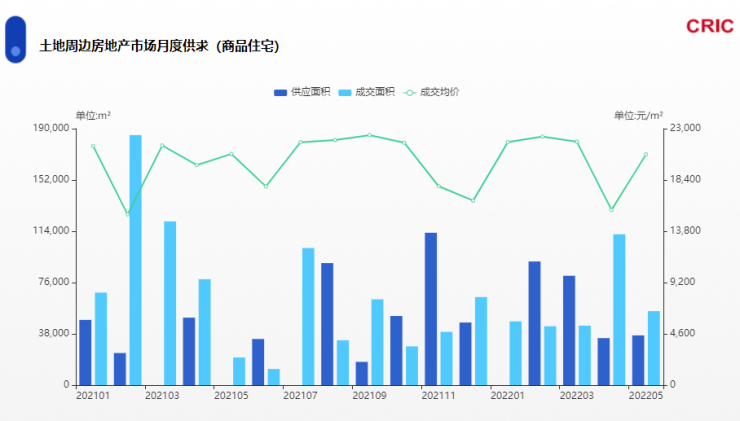Click the x-axis label 202105
This screenshot has width=740, height=421.
(x=231, y=396)
